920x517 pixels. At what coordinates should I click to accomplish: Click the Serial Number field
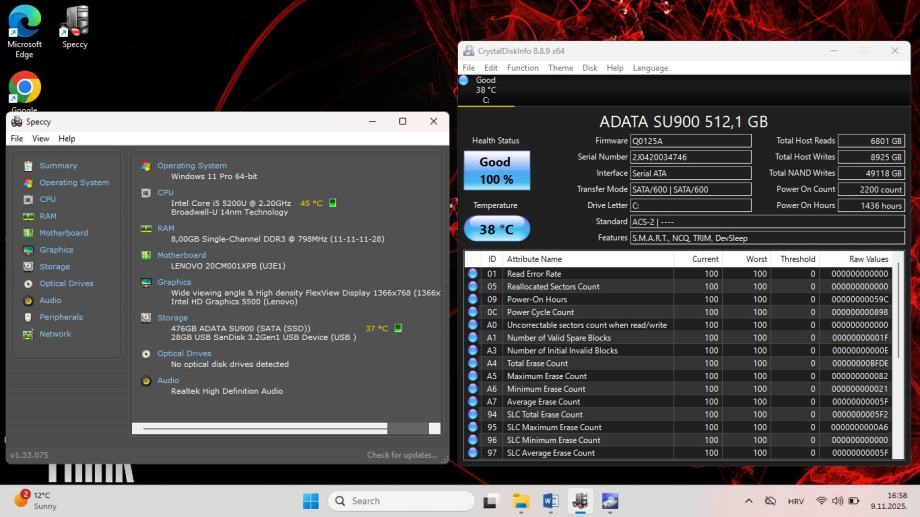(691, 157)
